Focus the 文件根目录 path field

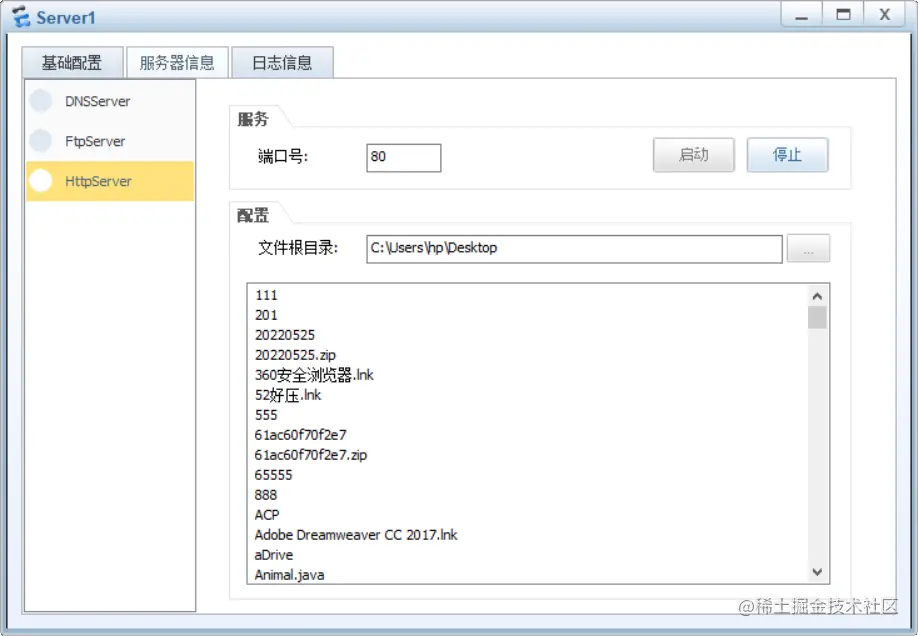(574, 249)
